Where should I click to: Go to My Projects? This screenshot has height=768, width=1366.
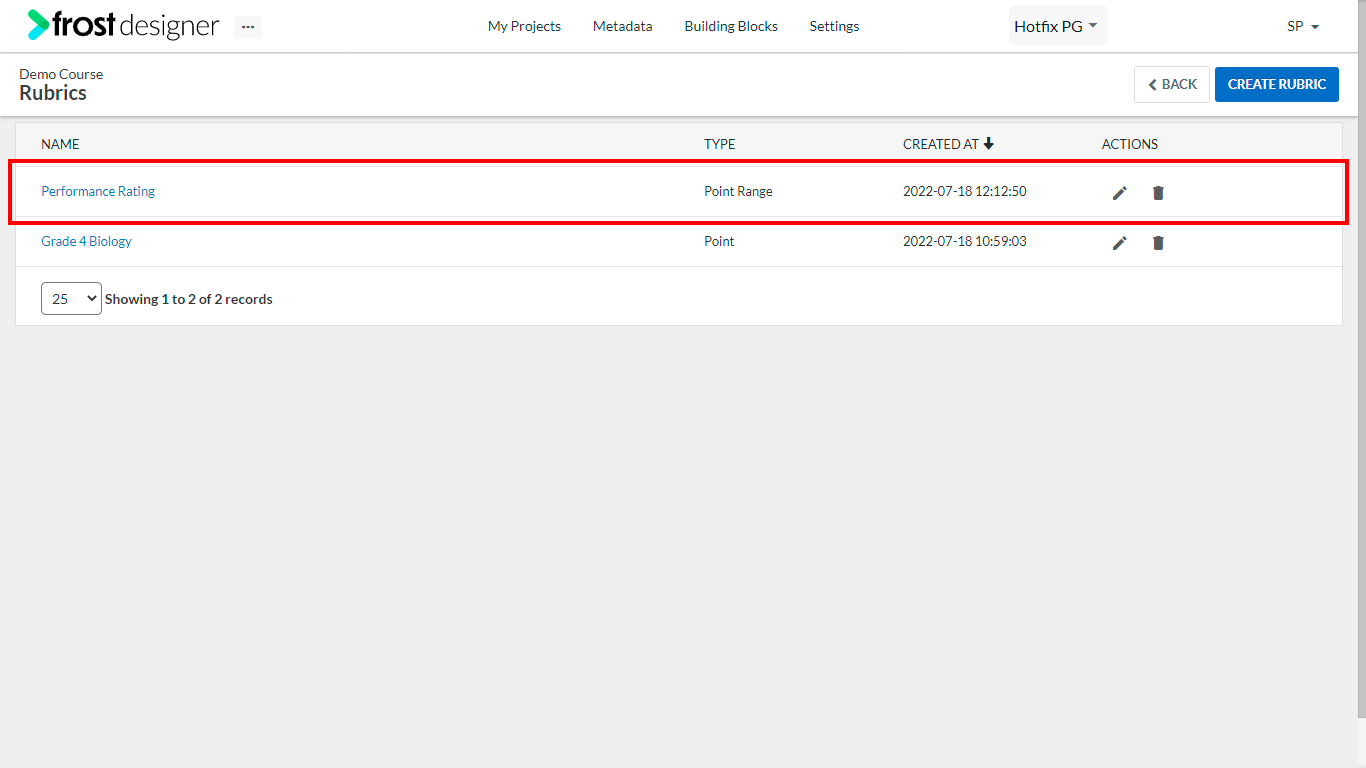coord(524,26)
